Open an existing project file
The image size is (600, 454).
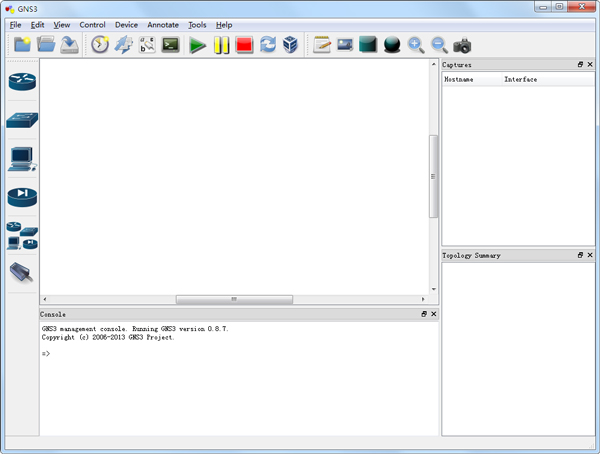click(46, 45)
